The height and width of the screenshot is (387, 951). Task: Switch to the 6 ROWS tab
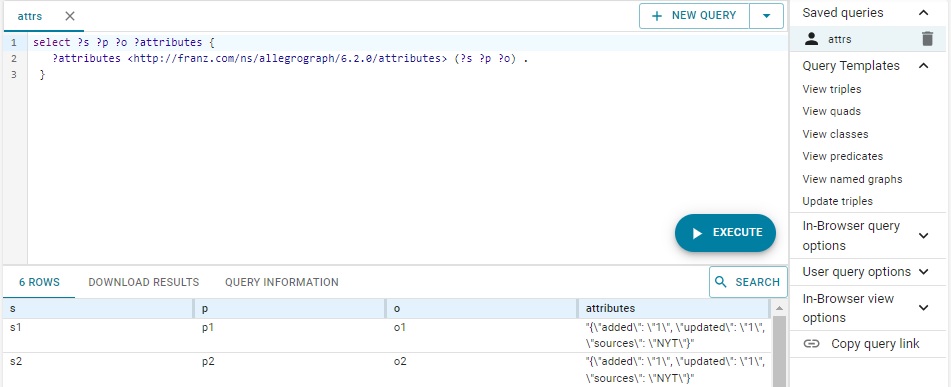pos(39,282)
